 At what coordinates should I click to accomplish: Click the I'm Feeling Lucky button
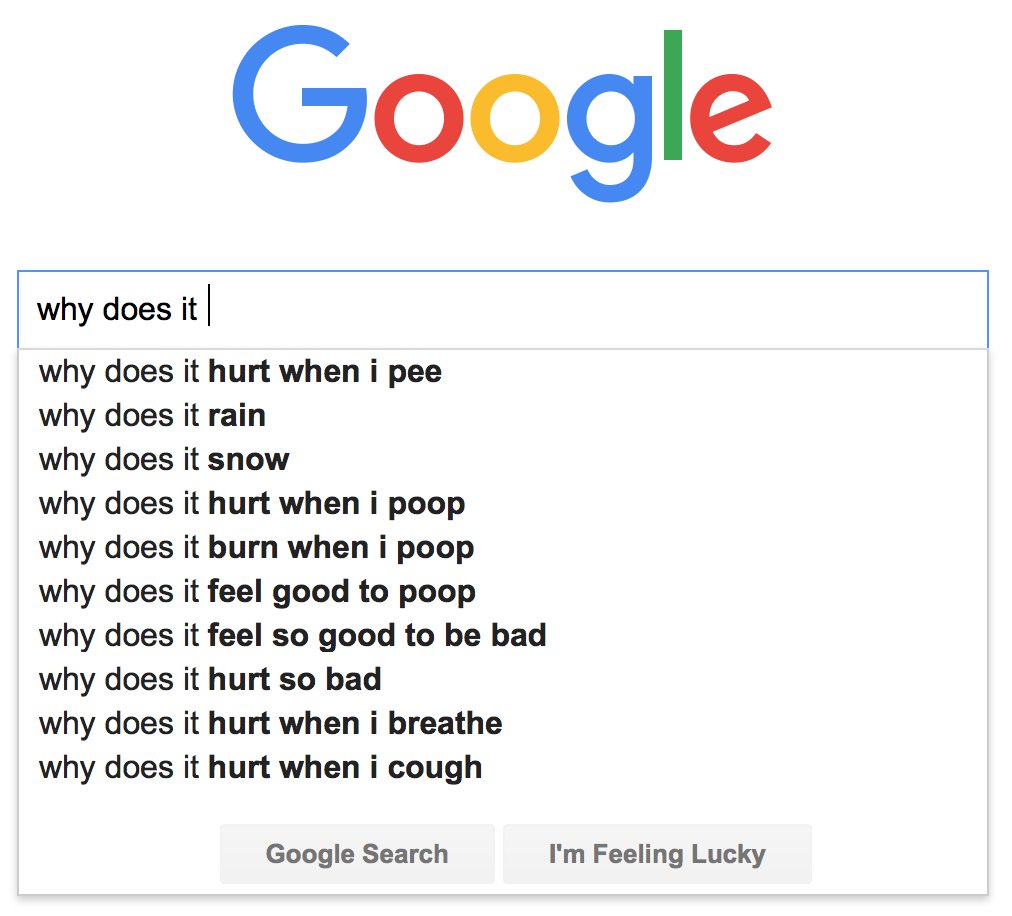pos(657,854)
